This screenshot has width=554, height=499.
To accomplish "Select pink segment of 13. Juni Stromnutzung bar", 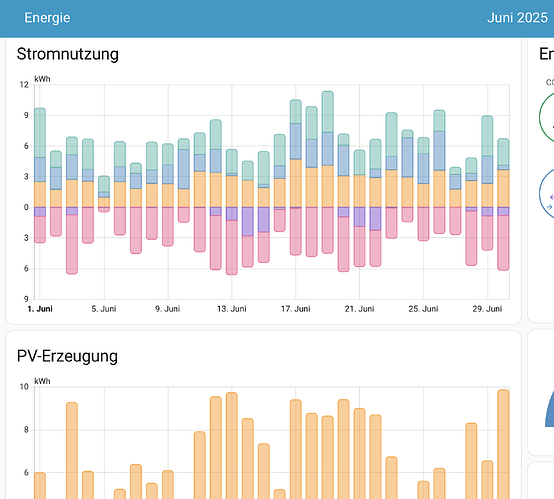I will coord(232,247).
